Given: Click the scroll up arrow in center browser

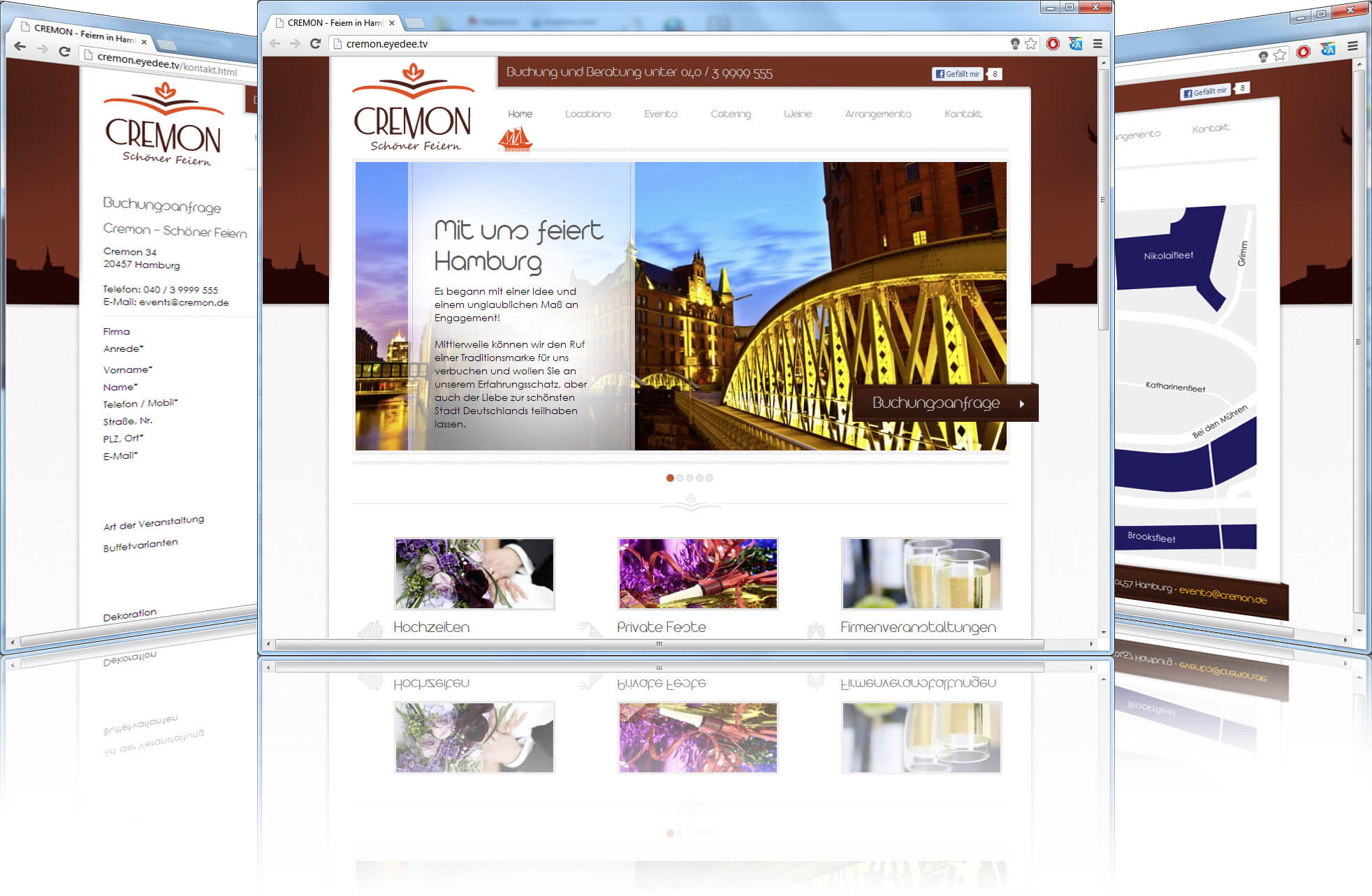Looking at the screenshot, I should tap(1104, 63).
